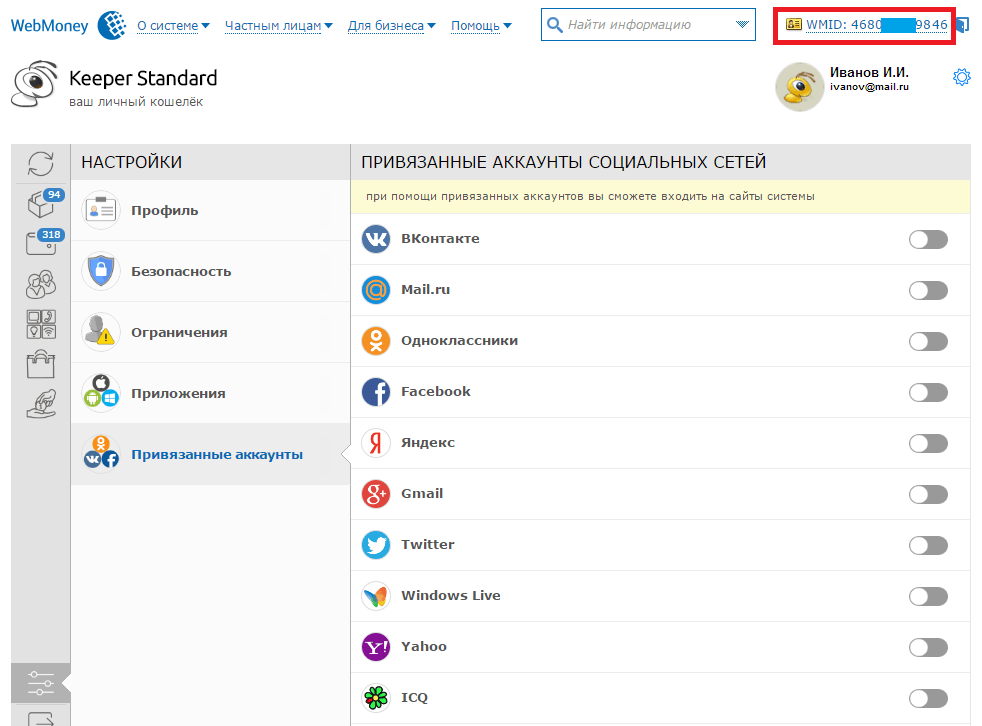The width and height of the screenshot is (982, 726).
Task: Enable the Gmail account toggle
Action: tap(928, 494)
